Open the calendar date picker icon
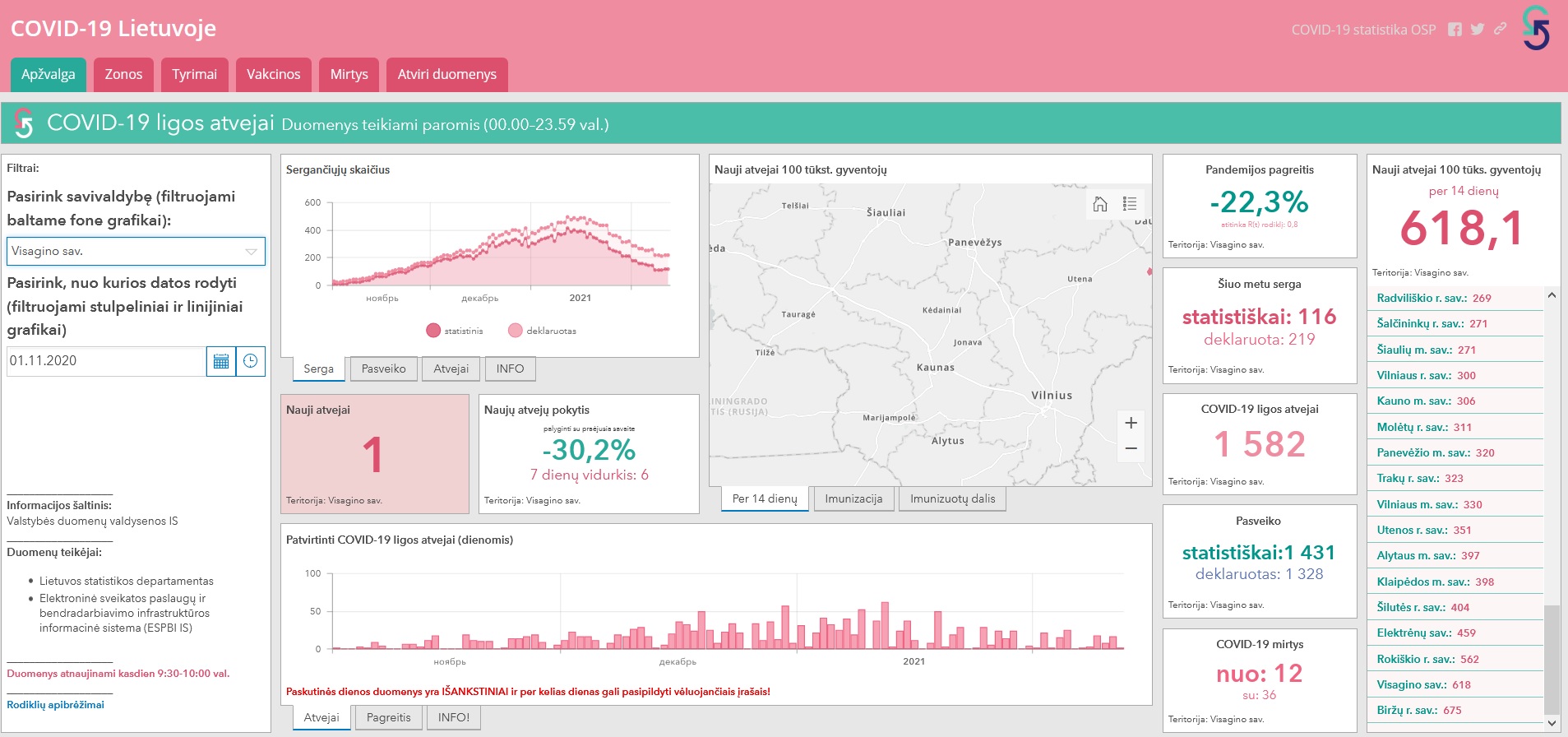Screen dimensions: 1568x737 tap(220, 361)
